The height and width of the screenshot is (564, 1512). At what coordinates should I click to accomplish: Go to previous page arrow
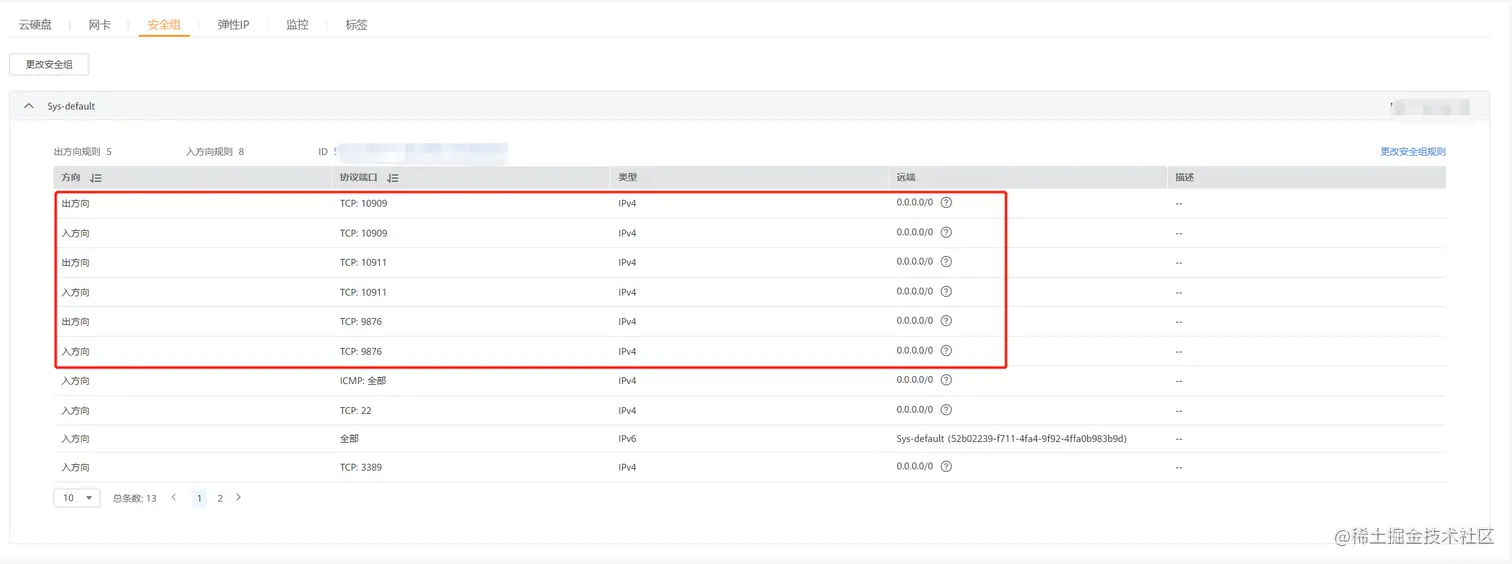[174, 497]
